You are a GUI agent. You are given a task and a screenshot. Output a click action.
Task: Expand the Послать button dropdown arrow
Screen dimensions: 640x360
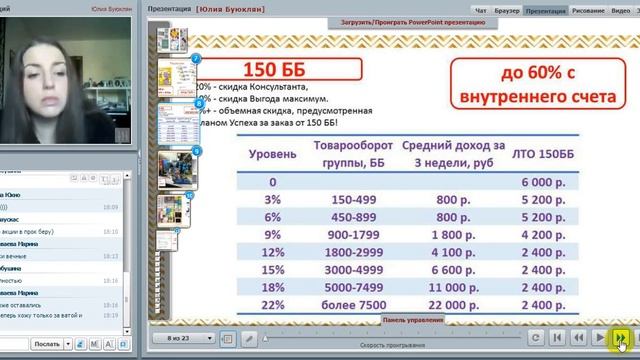[68, 344]
